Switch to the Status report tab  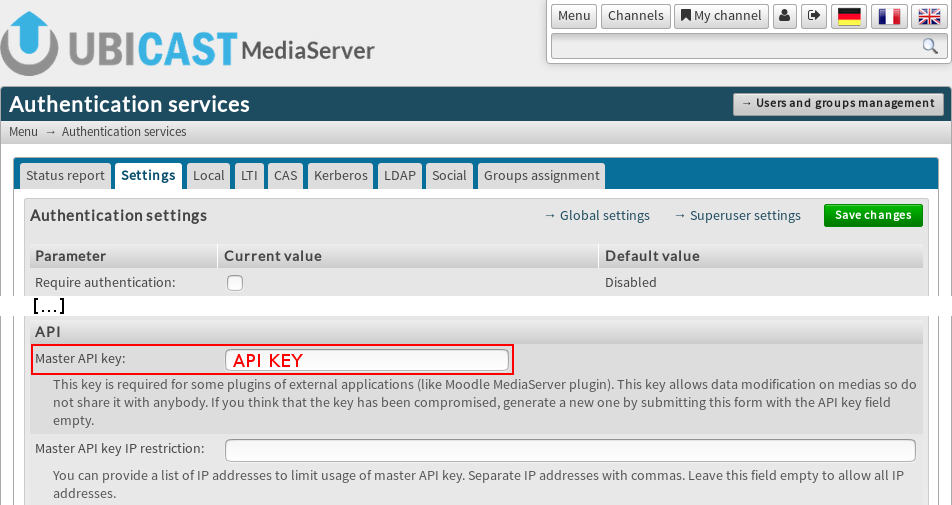(65, 175)
